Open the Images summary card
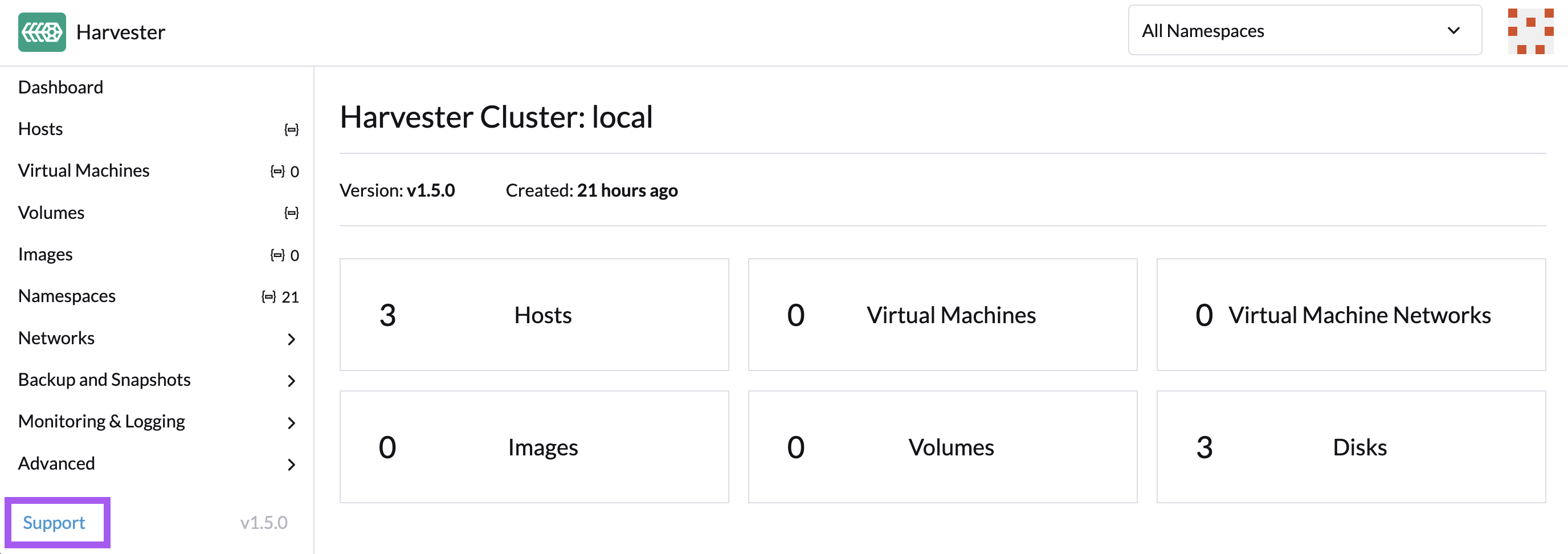 pos(534,447)
